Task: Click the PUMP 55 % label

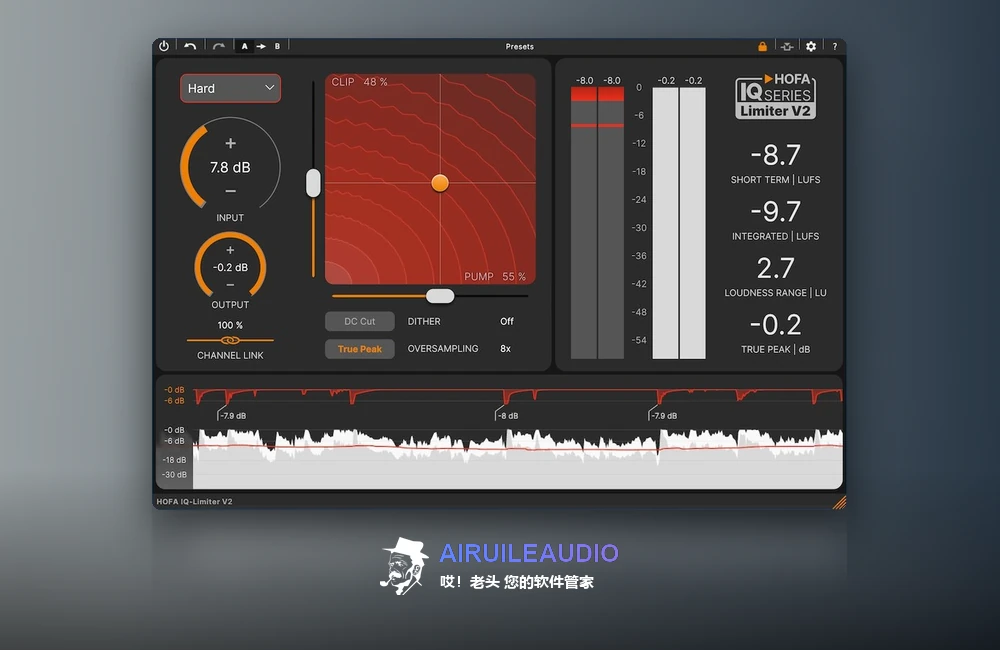Action: [x=495, y=276]
